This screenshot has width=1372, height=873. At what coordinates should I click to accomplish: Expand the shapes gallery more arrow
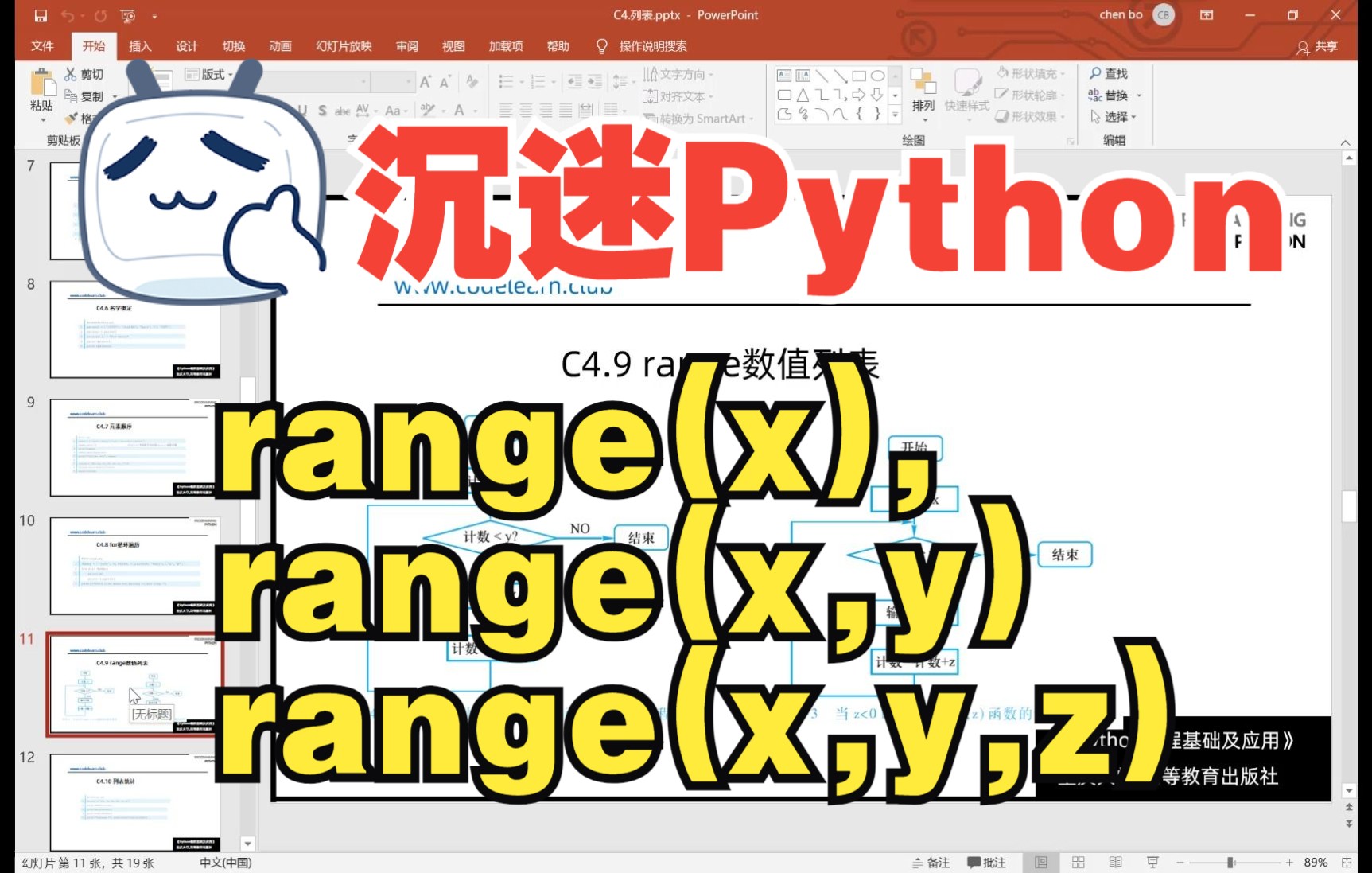coord(895,115)
